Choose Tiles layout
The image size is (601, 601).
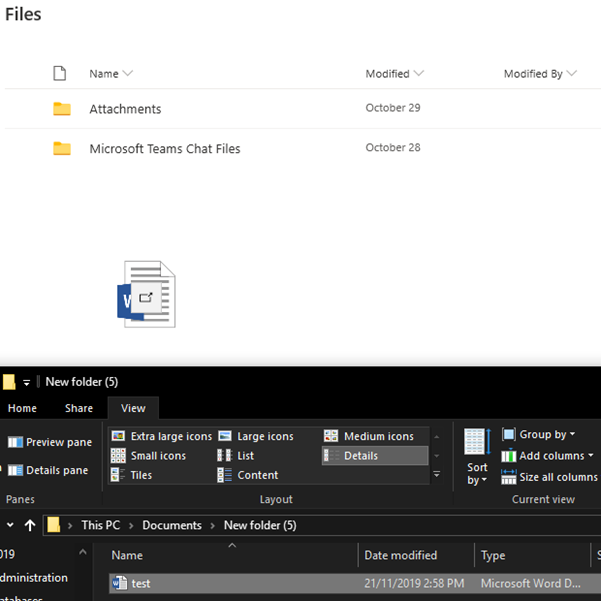click(x=131, y=475)
